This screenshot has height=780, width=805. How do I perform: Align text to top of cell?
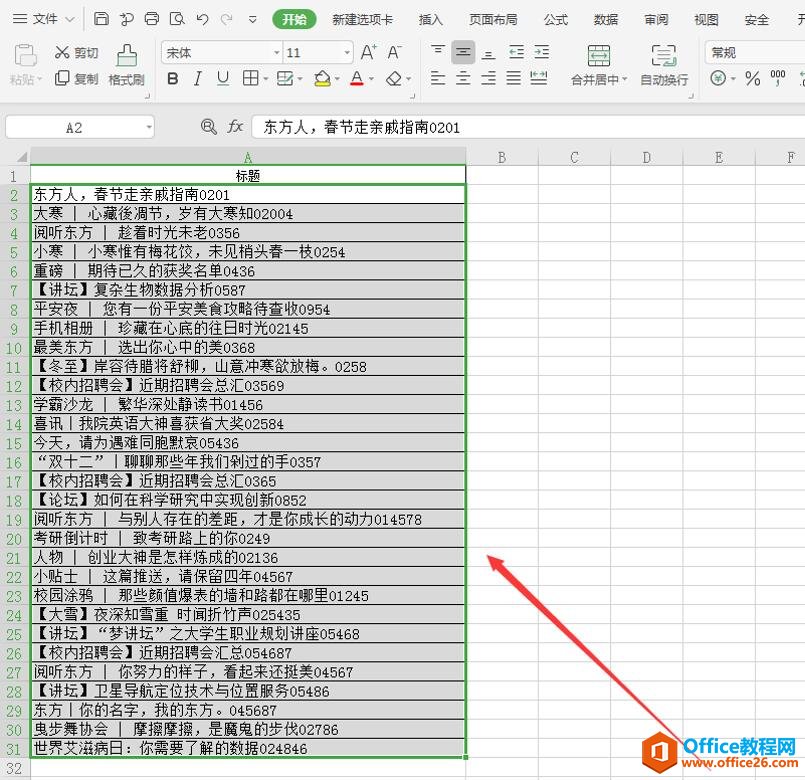point(438,52)
